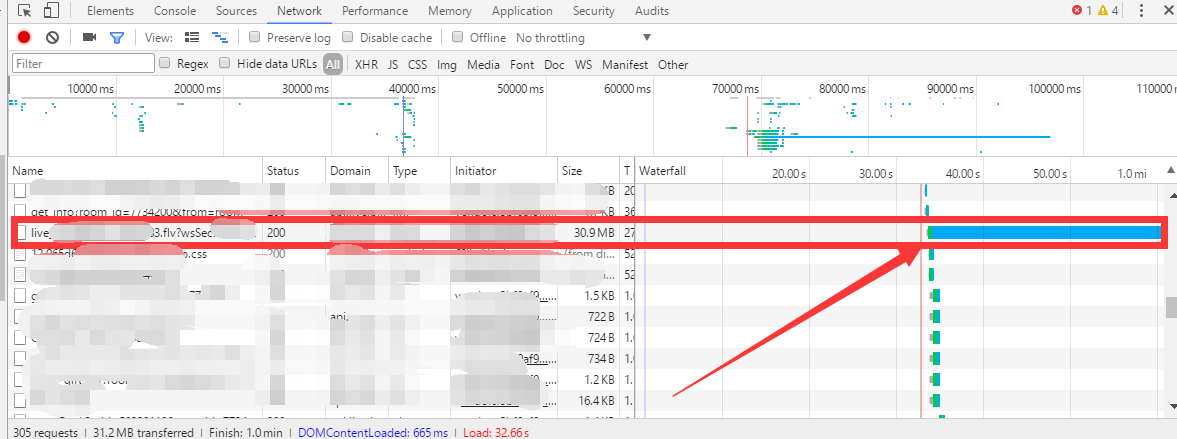Switch to the Console tab
The height and width of the screenshot is (439, 1177).
point(175,11)
